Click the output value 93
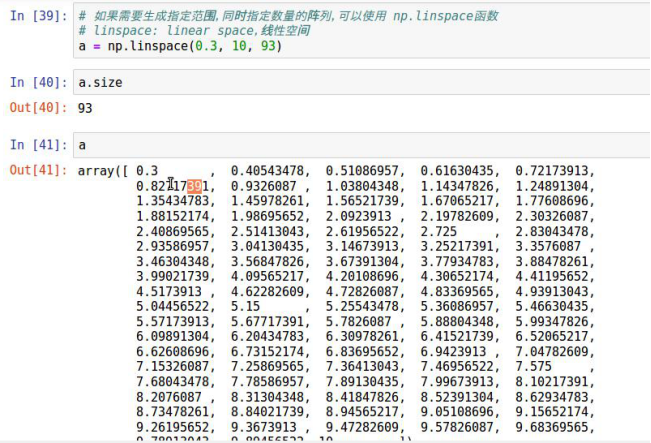Screen dimensions: 651x443 [85, 108]
